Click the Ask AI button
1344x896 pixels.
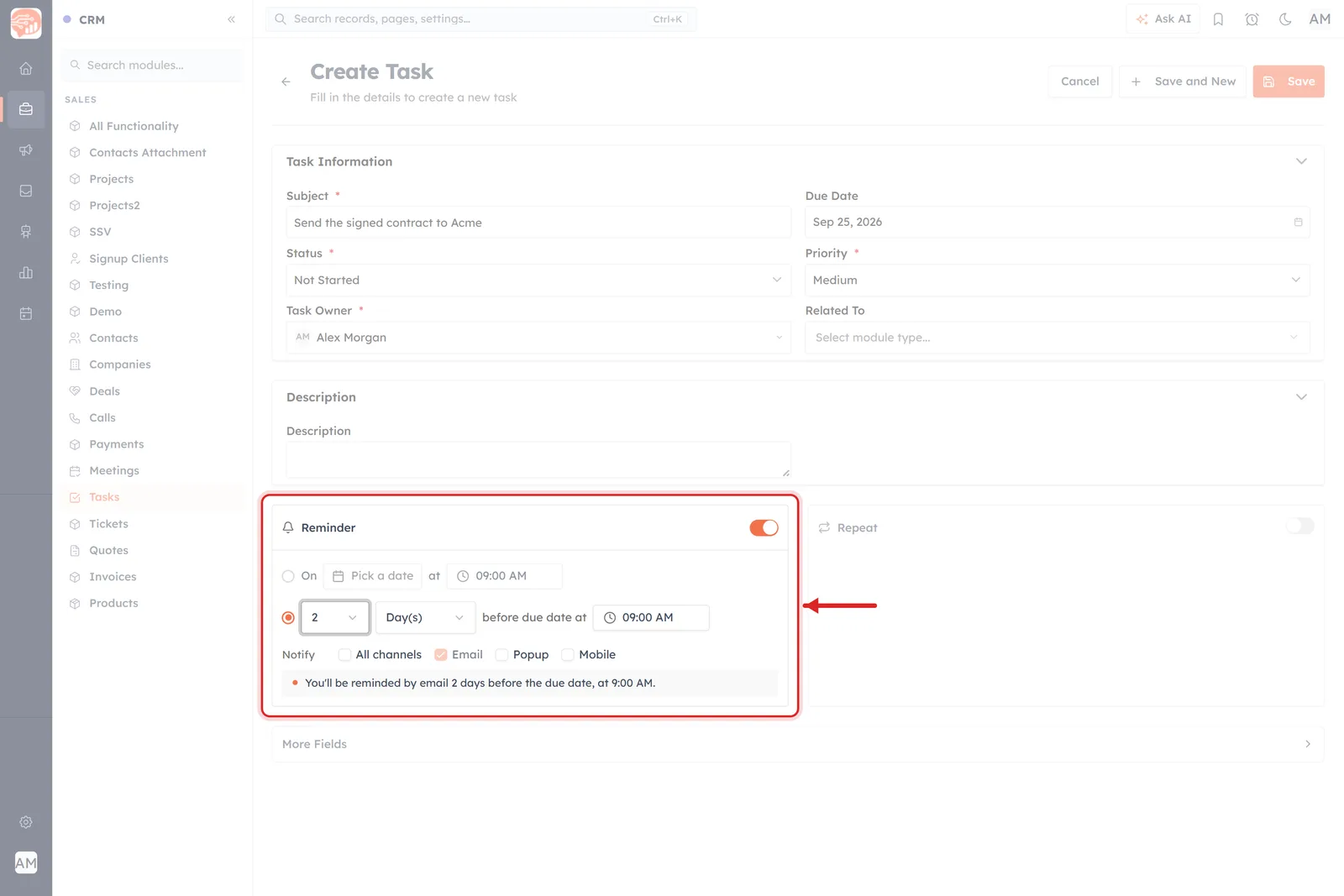(1163, 19)
